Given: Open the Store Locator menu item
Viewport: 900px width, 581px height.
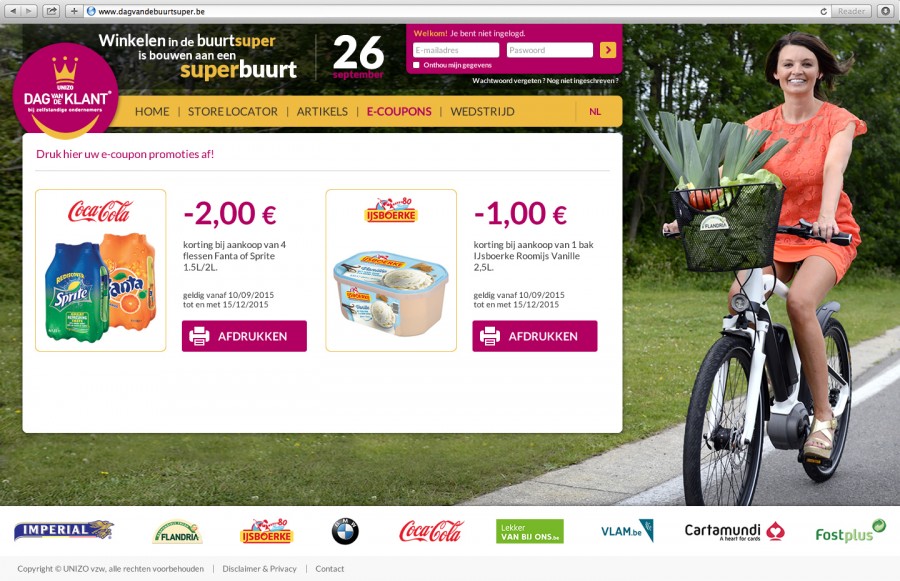Looking at the screenshot, I should [x=232, y=111].
